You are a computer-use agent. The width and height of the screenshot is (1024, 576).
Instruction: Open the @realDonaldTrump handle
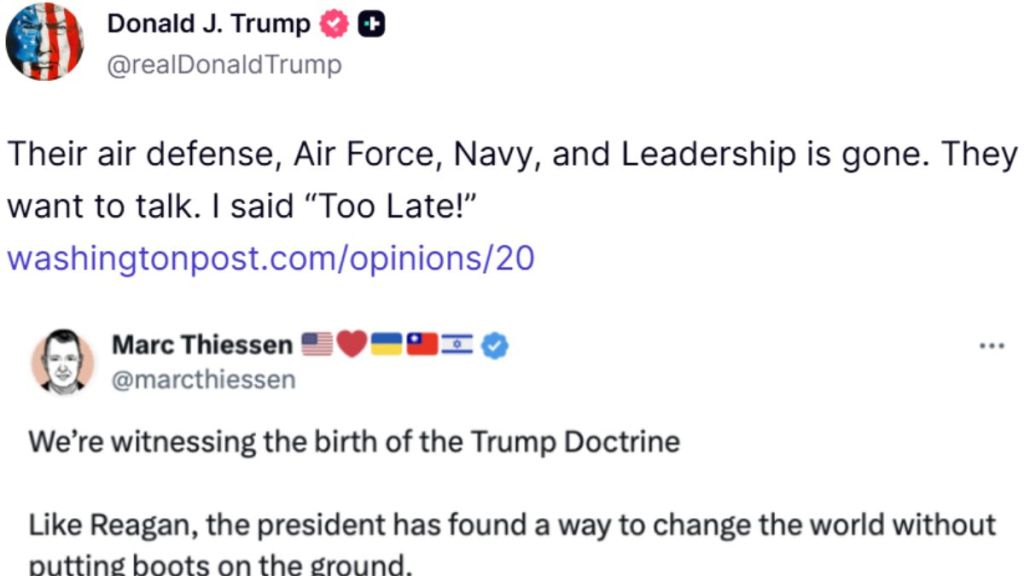pyautogui.click(x=224, y=65)
